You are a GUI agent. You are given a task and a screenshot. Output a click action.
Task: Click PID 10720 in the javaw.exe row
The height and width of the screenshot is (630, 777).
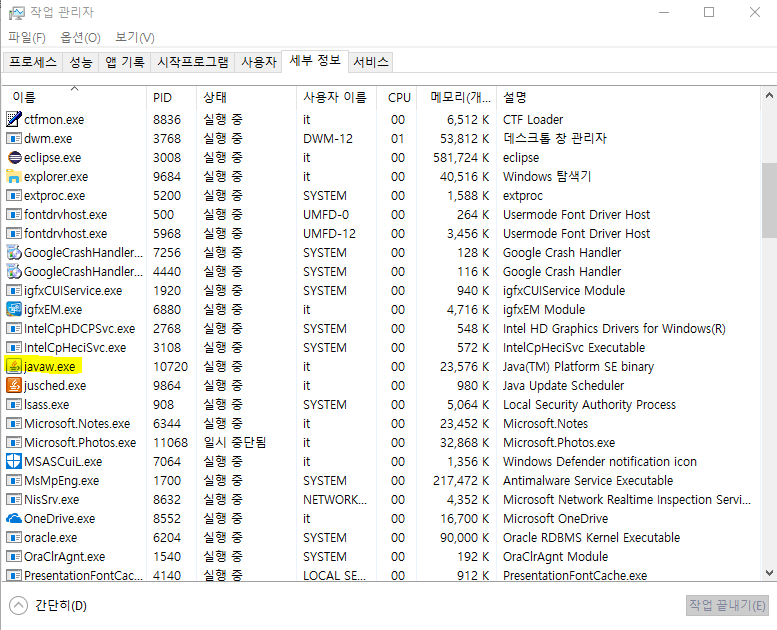pyautogui.click(x=170, y=366)
